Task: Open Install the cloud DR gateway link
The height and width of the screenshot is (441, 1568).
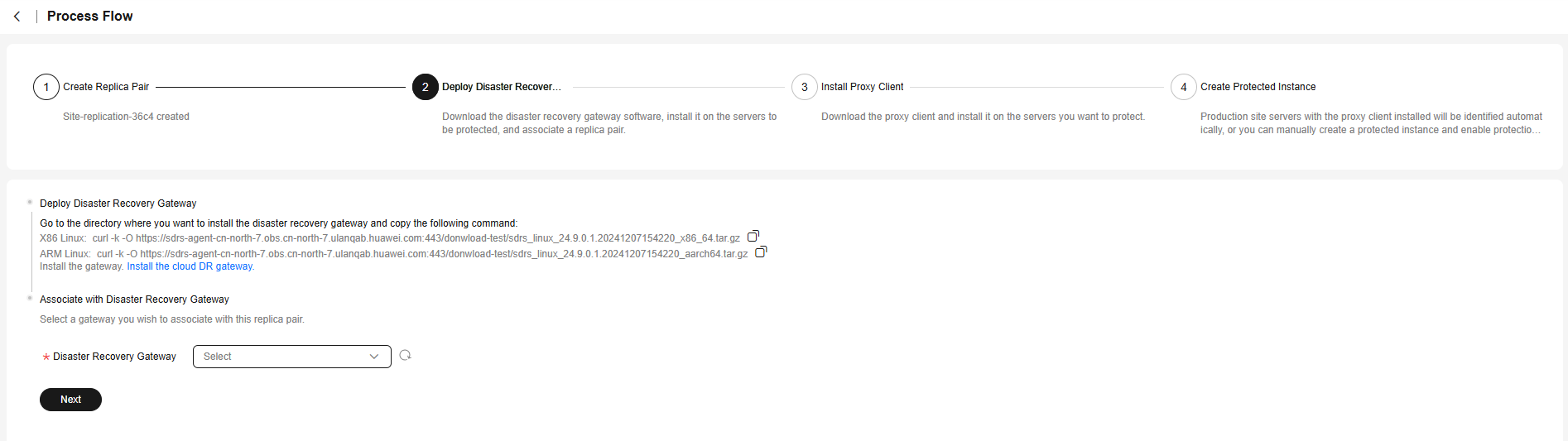Action: point(190,266)
